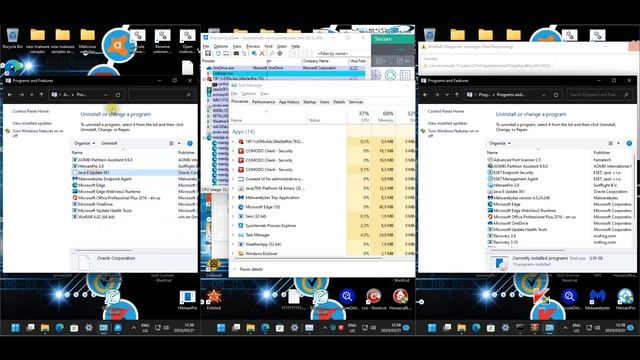
Task: Click the Uninstall button in Programs and Features
Action: pos(109,143)
